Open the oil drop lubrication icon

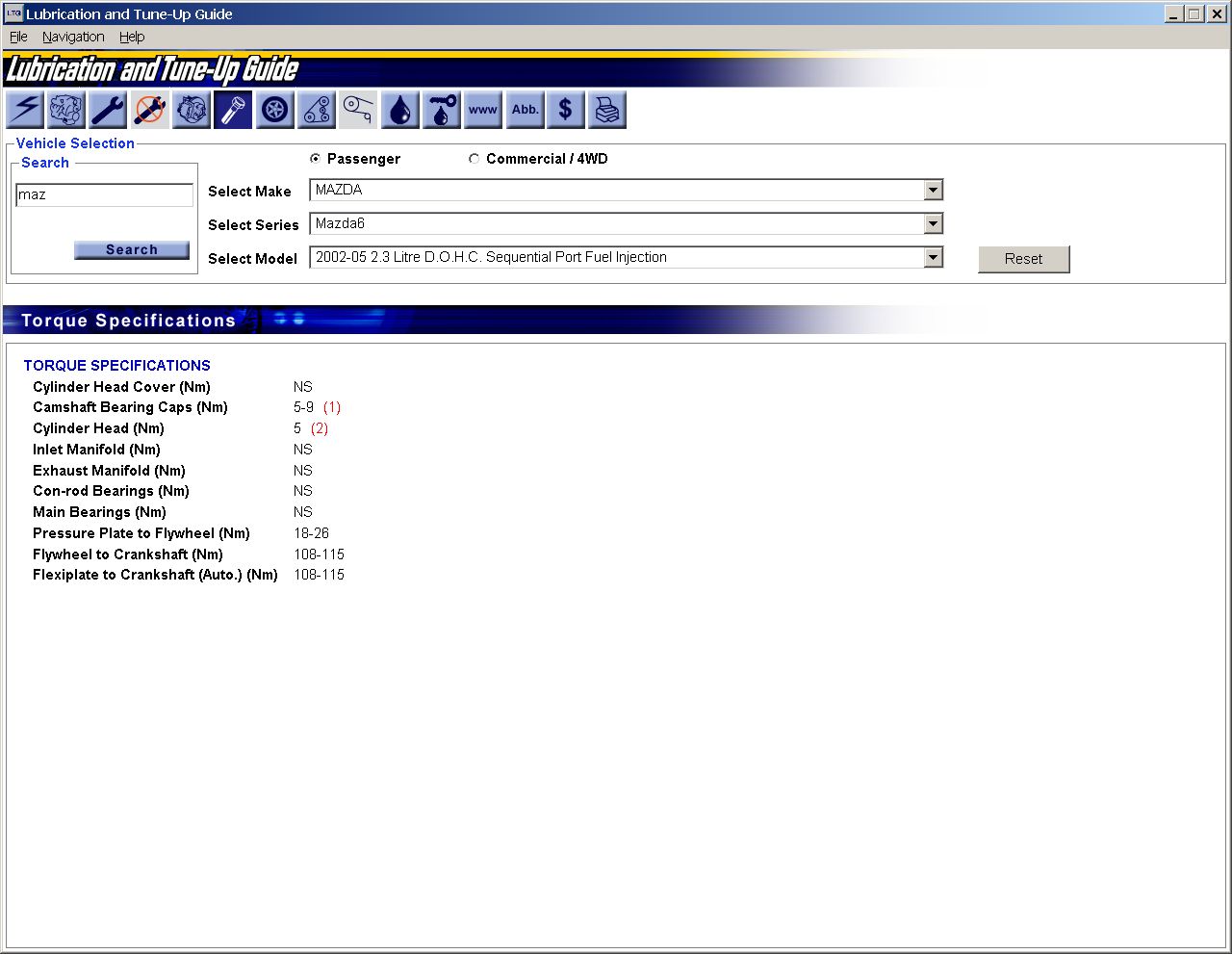click(399, 110)
